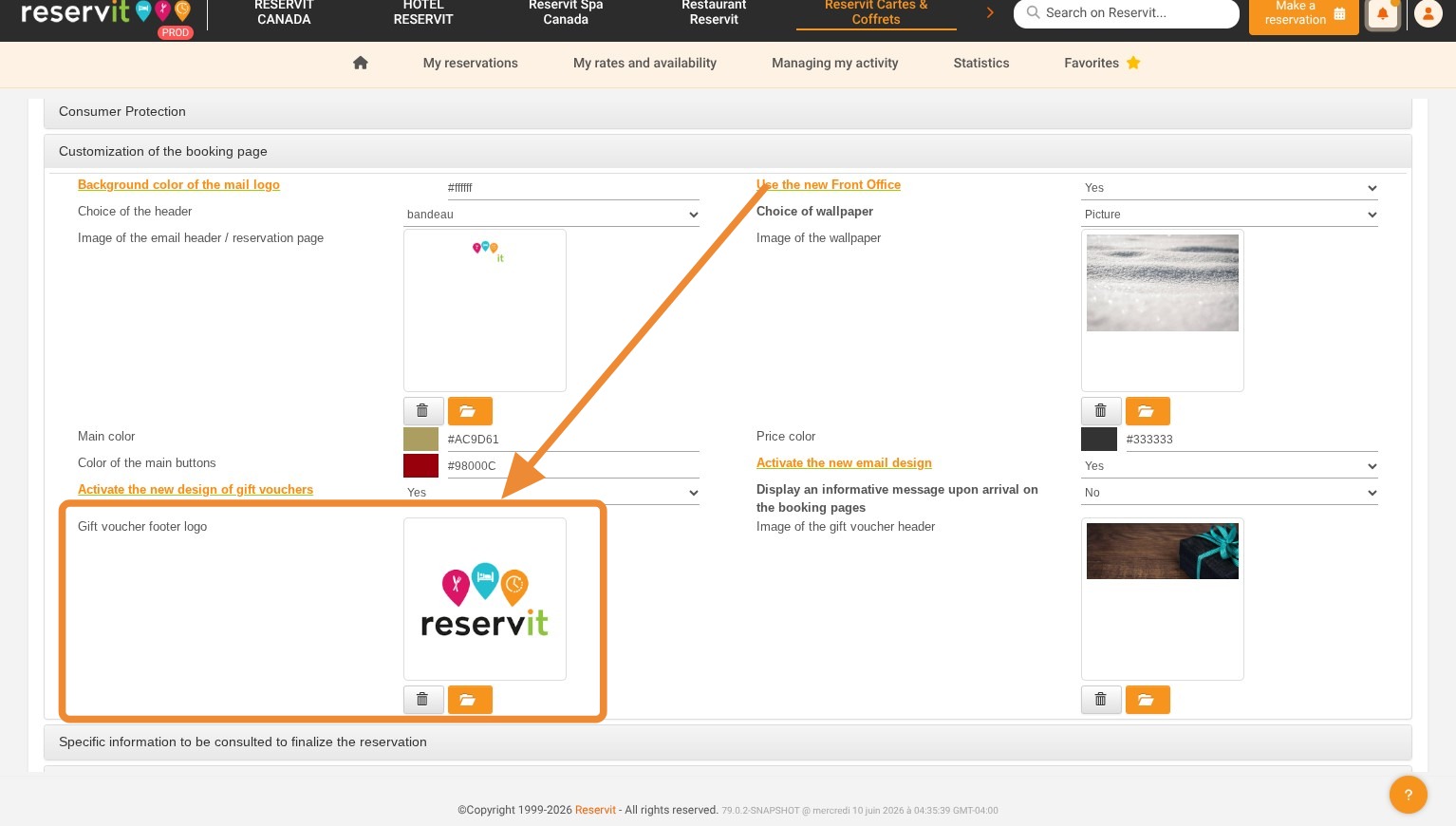This screenshot has height=826, width=1456.
Task: Click the gift voucher footer Reservit logo thumbnail
Action: click(x=485, y=599)
